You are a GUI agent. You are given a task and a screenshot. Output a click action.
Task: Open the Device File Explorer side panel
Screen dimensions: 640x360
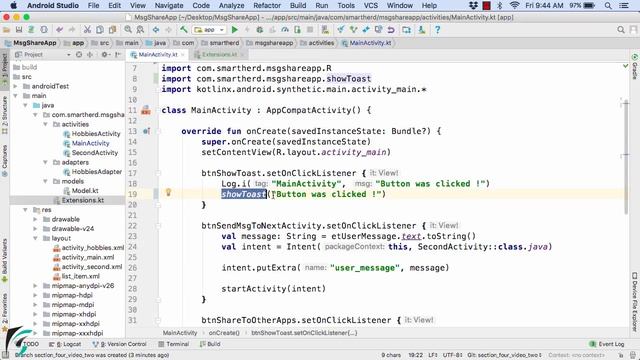coord(635,301)
